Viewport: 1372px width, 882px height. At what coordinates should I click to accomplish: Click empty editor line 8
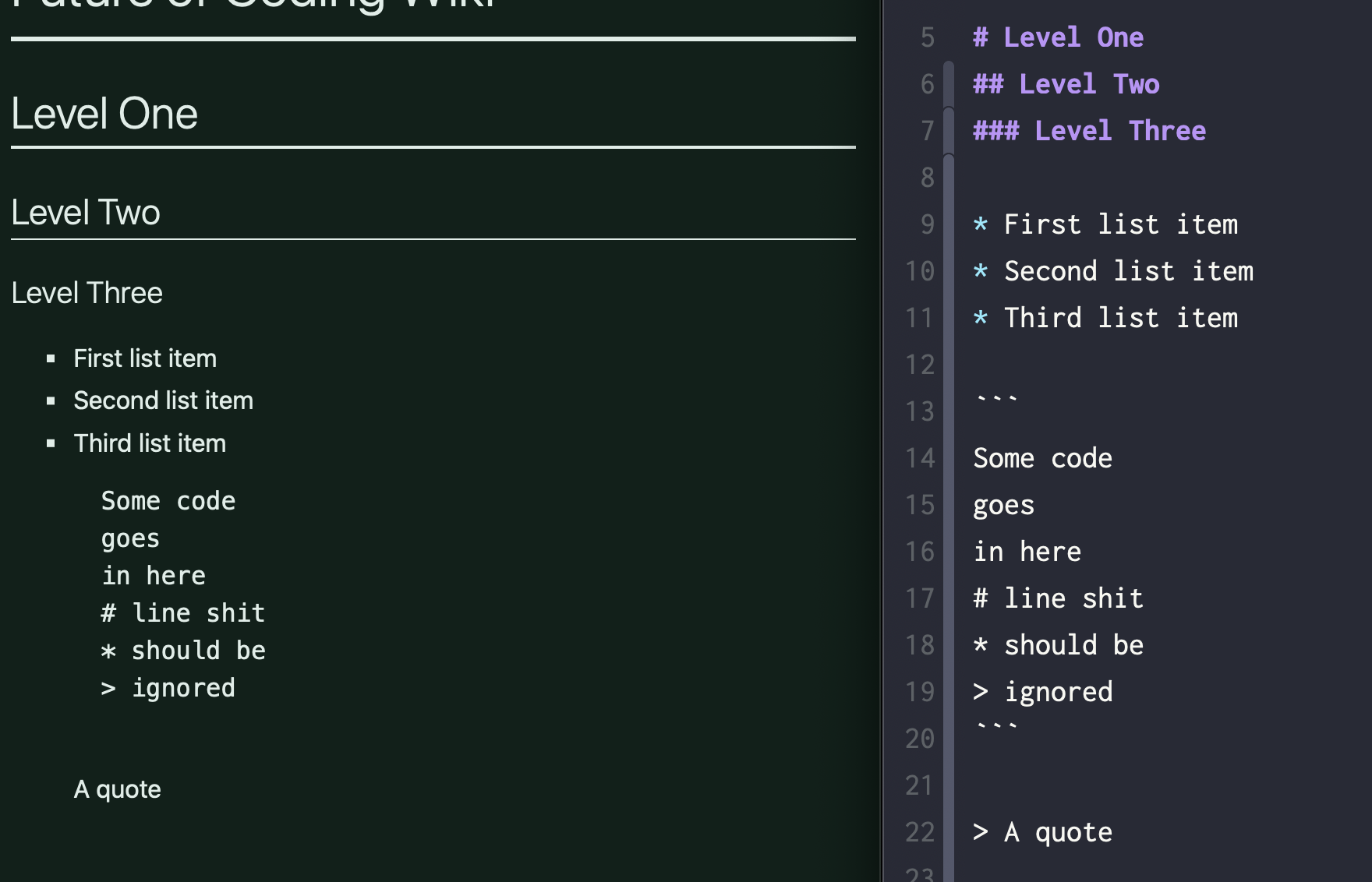click(1162, 178)
